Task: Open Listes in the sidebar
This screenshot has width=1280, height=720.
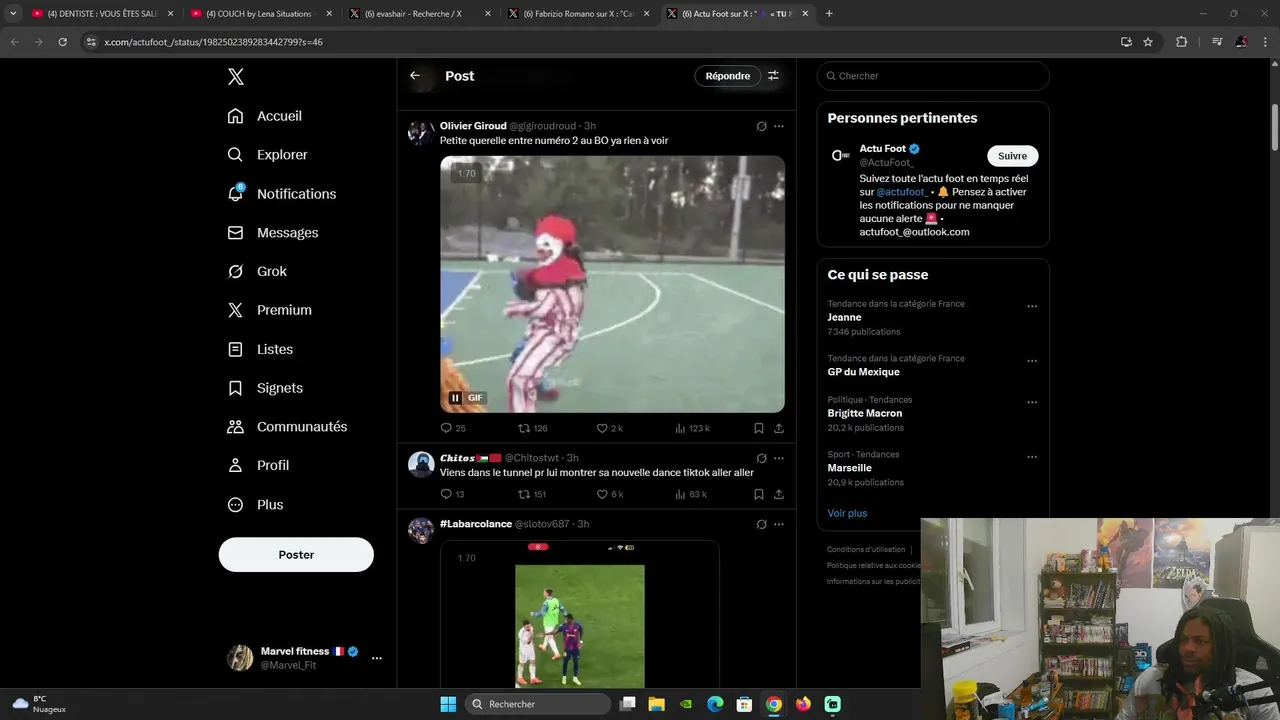Action: tap(261, 349)
